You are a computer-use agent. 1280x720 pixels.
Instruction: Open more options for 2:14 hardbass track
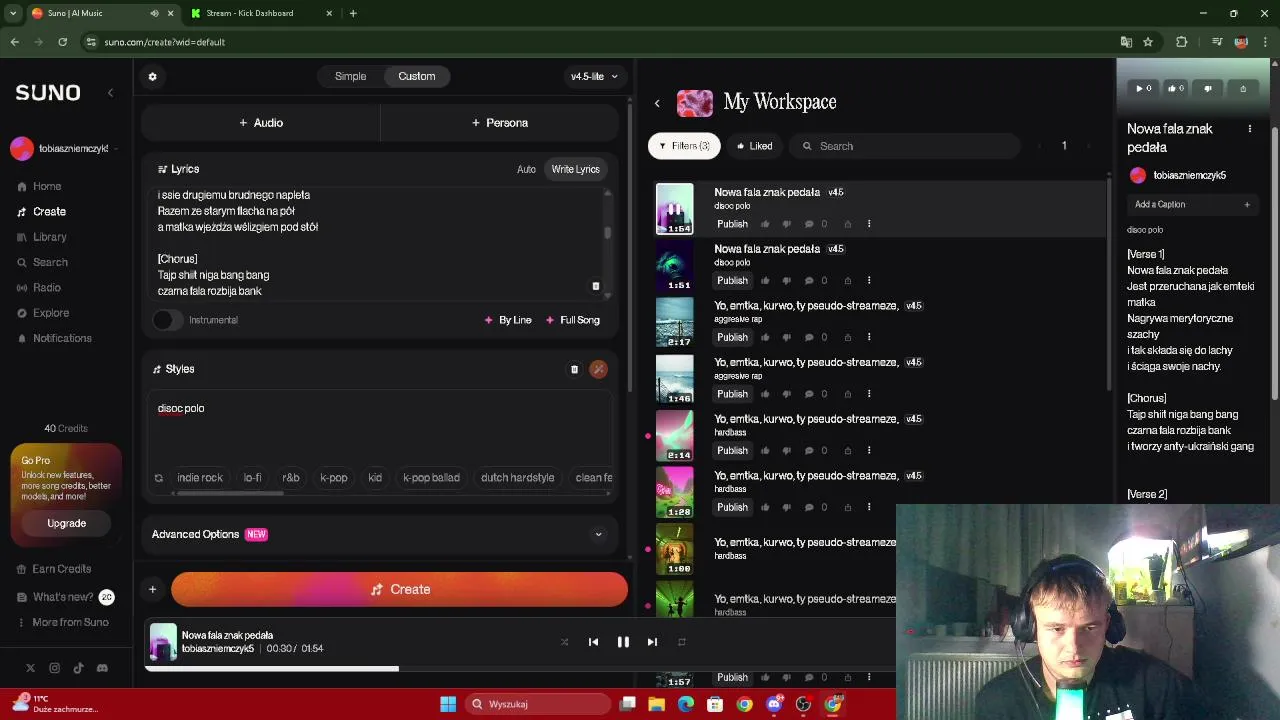[869, 451]
